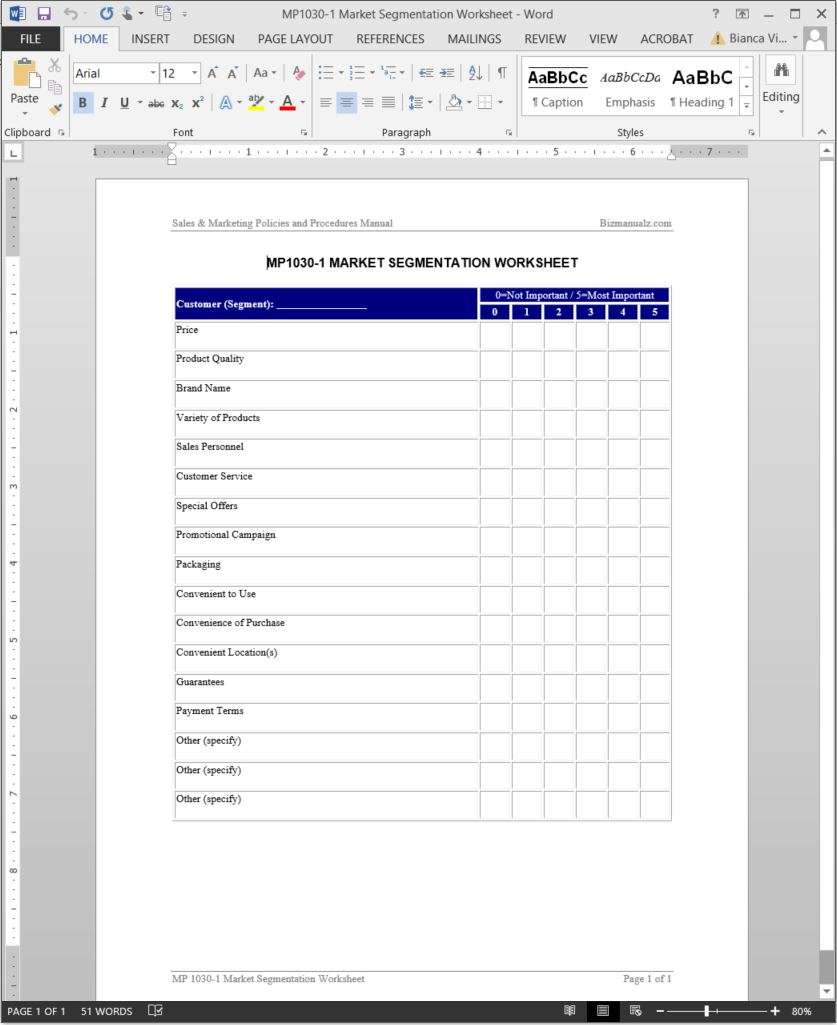Expand the Styles gallery More arrow
The image size is (837, 1025).
[x=747, y=107]
